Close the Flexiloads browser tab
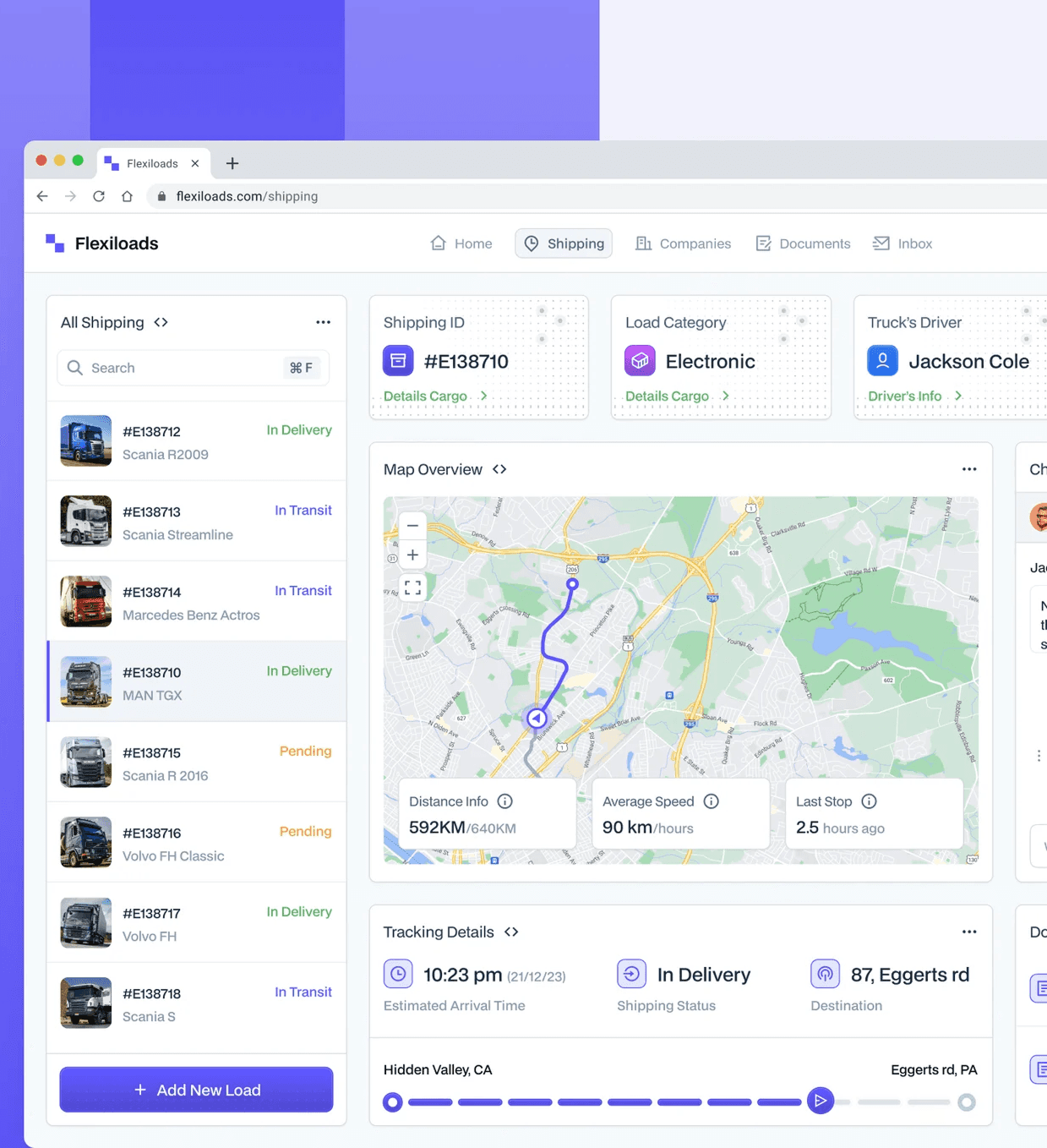 195,163
